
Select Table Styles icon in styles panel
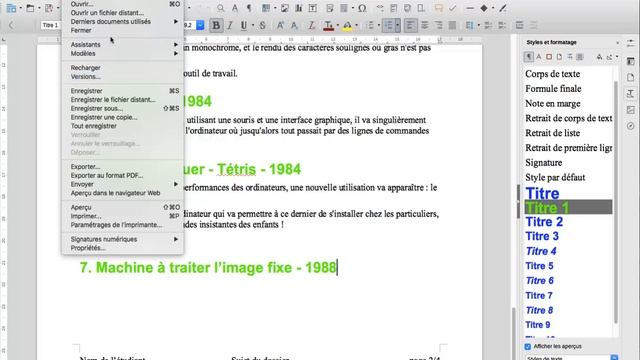pos(580,57)
